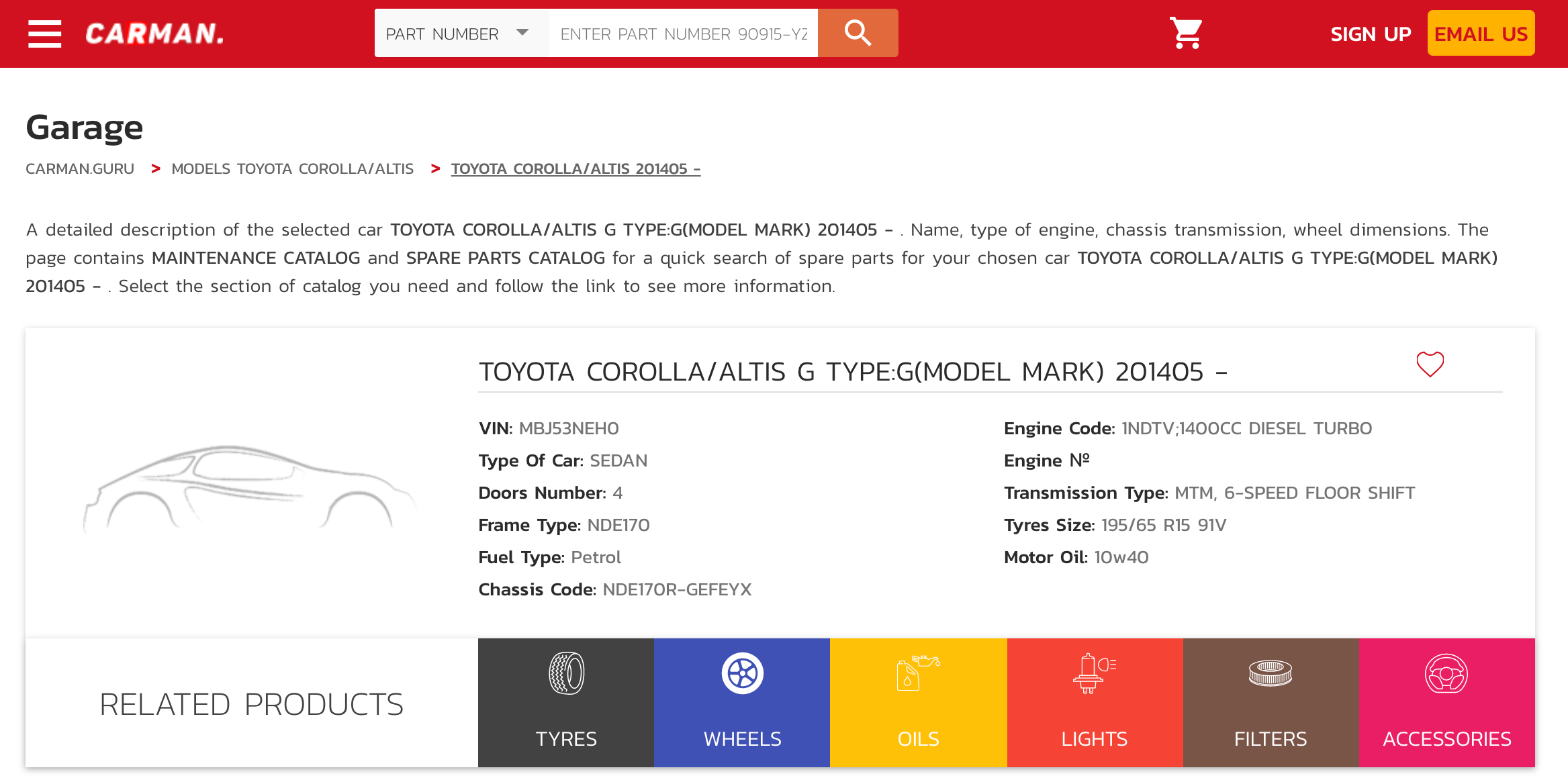1568x782 pixels.
Task: Open the TYRES category tile
Action: 566,703
